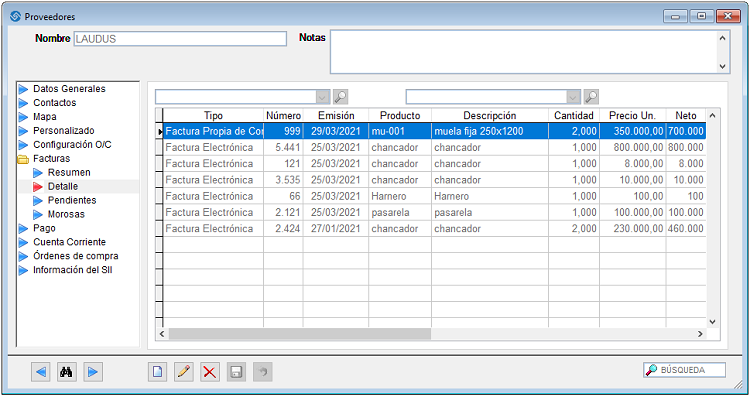This screenshot has width=750, height=397.
Task: Open Órdenes de compra section
Action: 76,256
